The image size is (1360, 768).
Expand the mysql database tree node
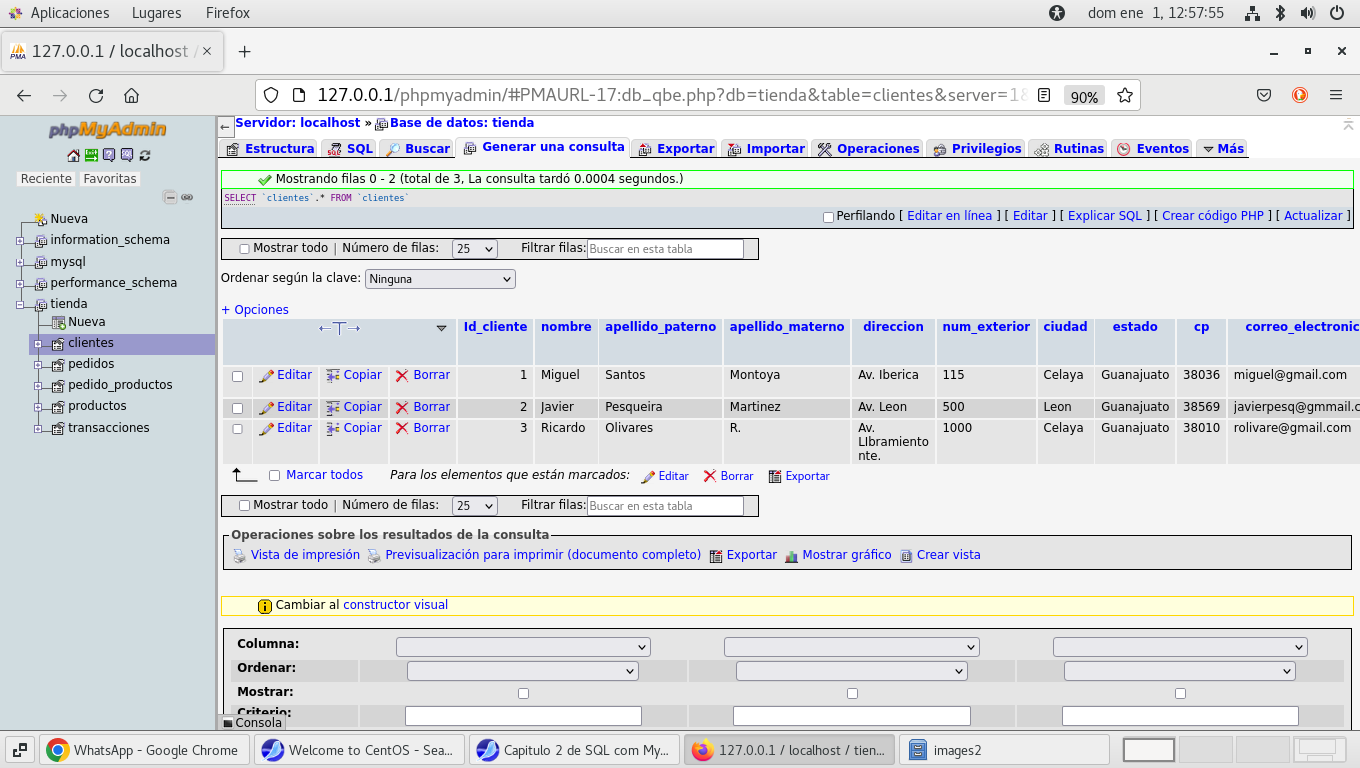20,262
